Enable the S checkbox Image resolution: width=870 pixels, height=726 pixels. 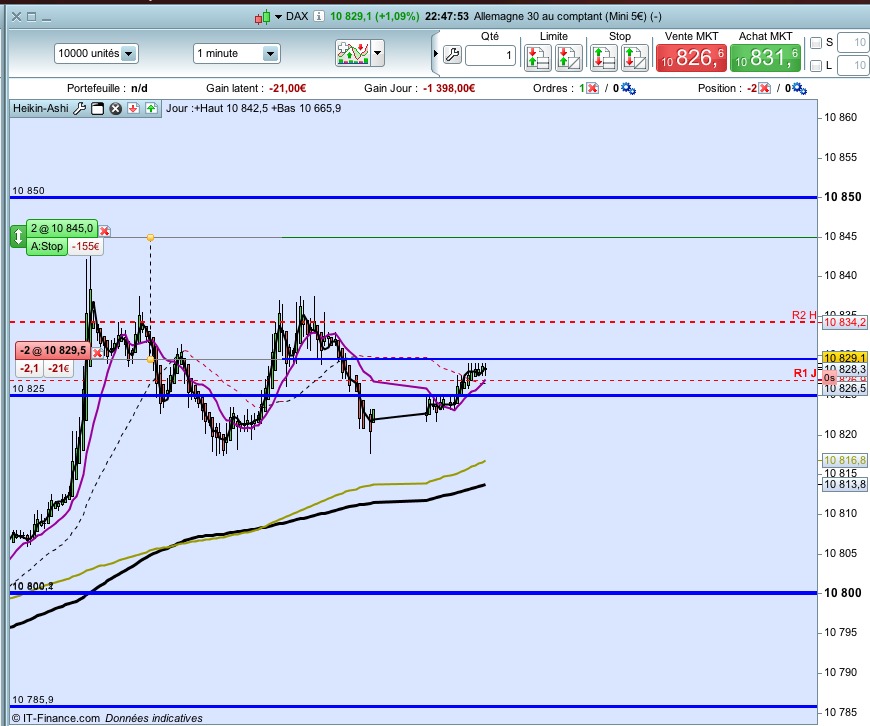(x=816, y=43)
